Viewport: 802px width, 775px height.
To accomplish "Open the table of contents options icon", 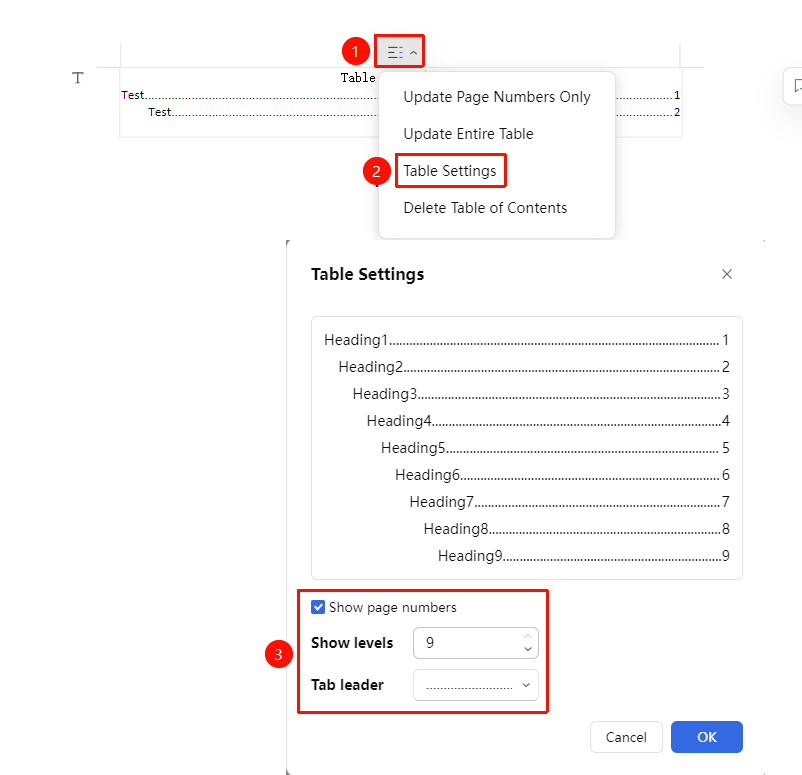I will pyautogui.click(x=399, y=52).
